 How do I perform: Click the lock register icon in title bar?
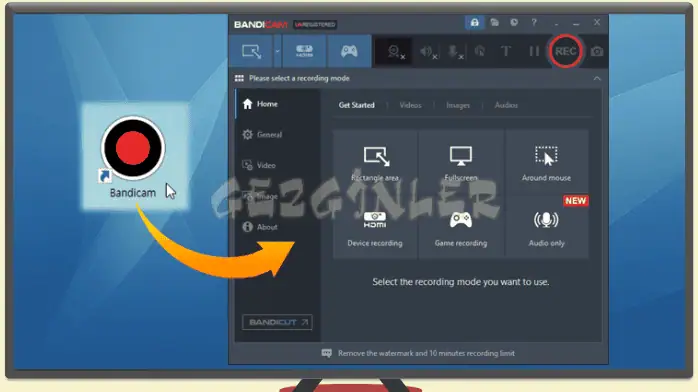tap(475, 22)
